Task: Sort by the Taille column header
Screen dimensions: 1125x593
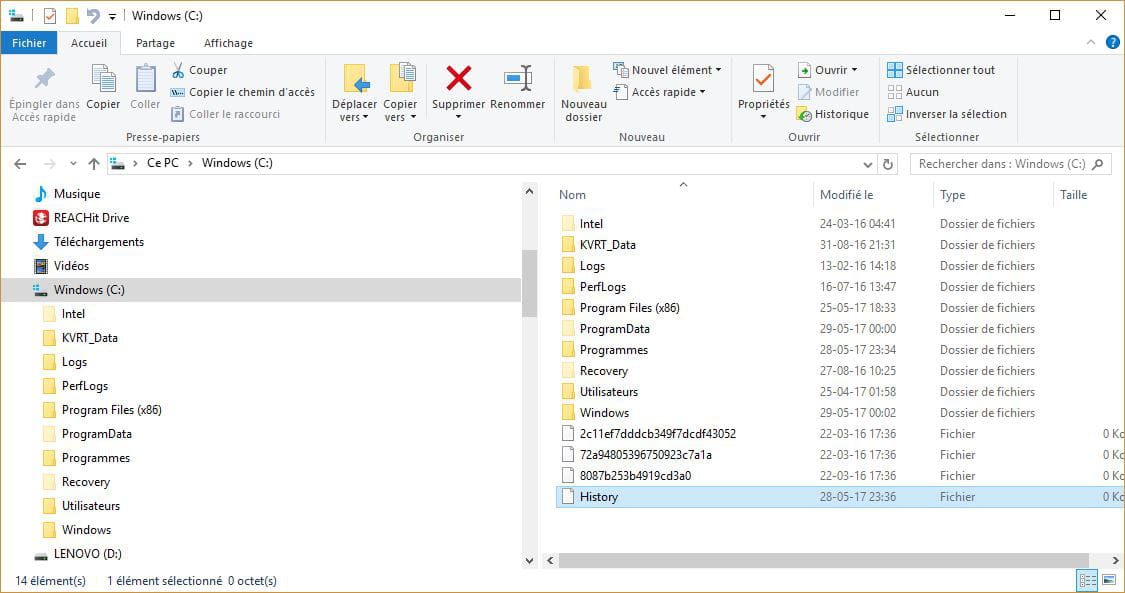Action: coord(1073,194)
